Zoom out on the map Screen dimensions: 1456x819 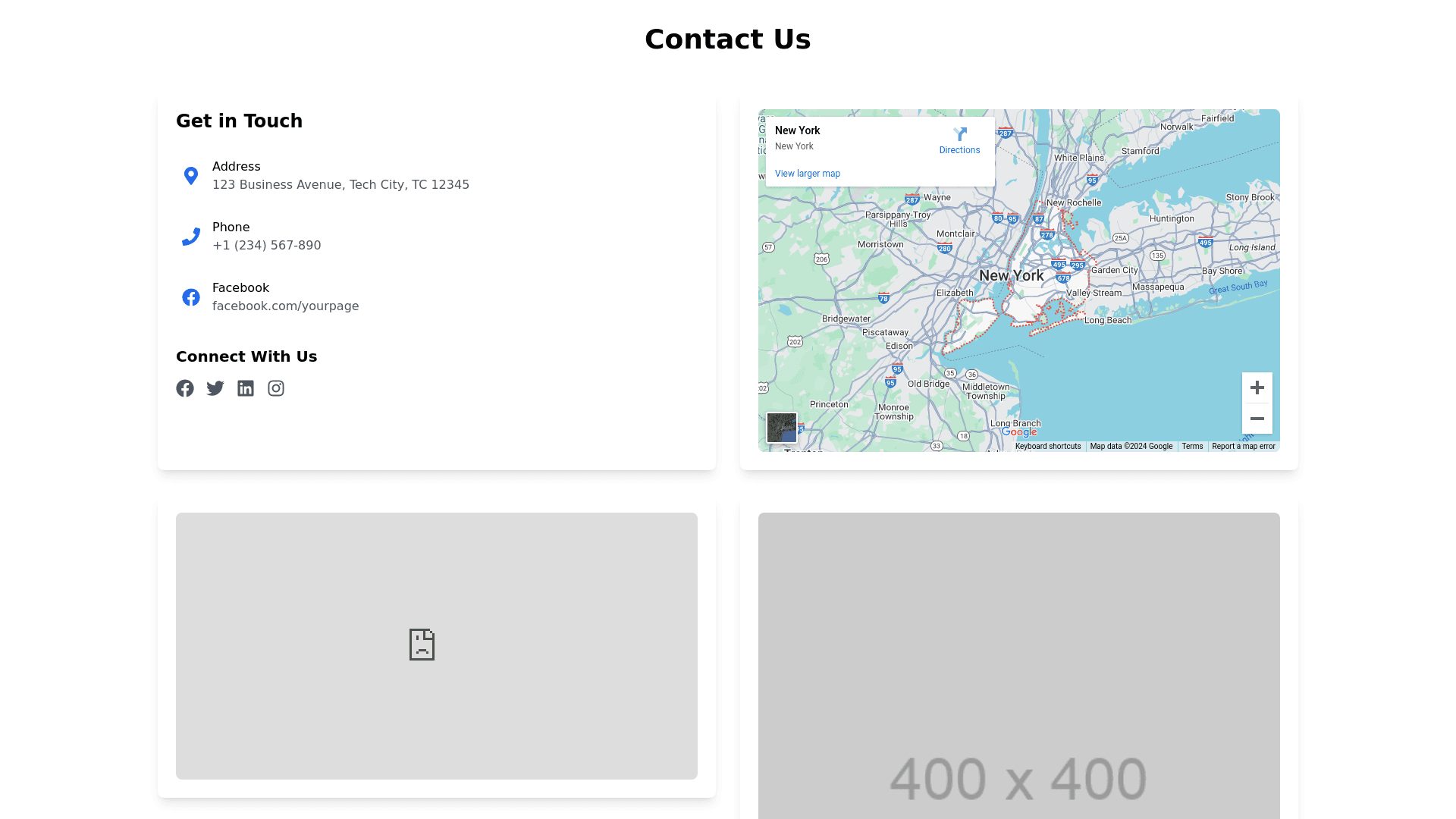tap(1257, 419)
